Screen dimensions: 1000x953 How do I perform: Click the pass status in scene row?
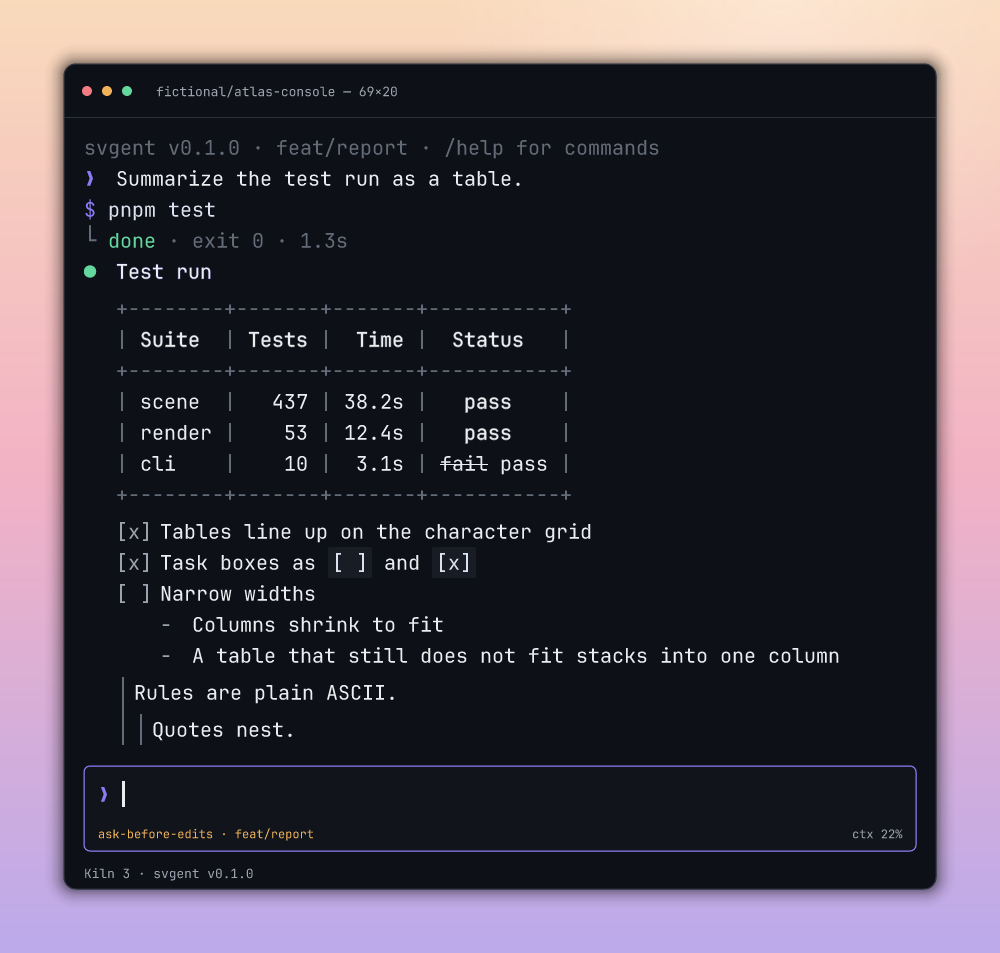tap(488, 403)
